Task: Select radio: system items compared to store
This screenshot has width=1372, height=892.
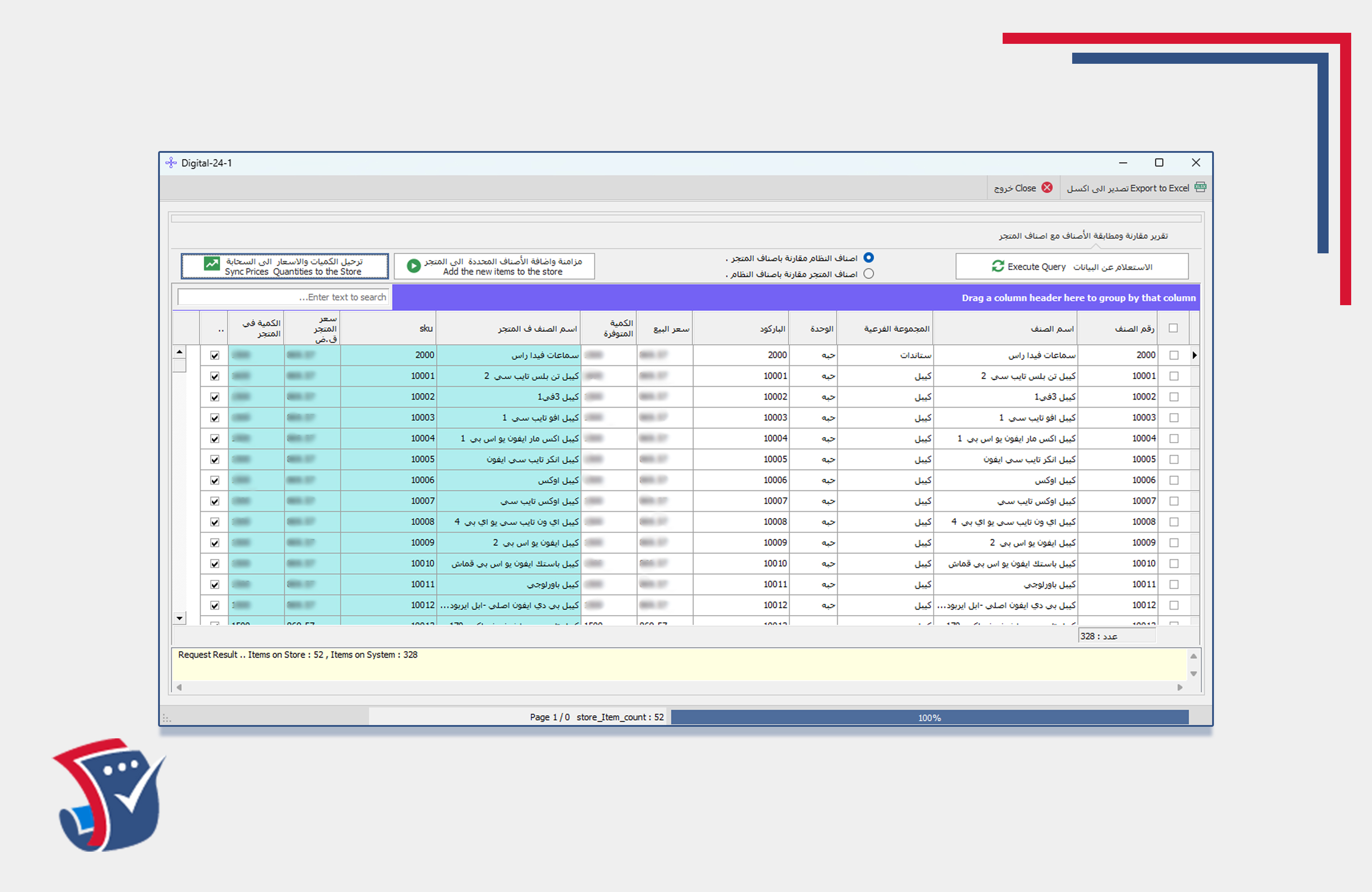Action: point(868,258)
